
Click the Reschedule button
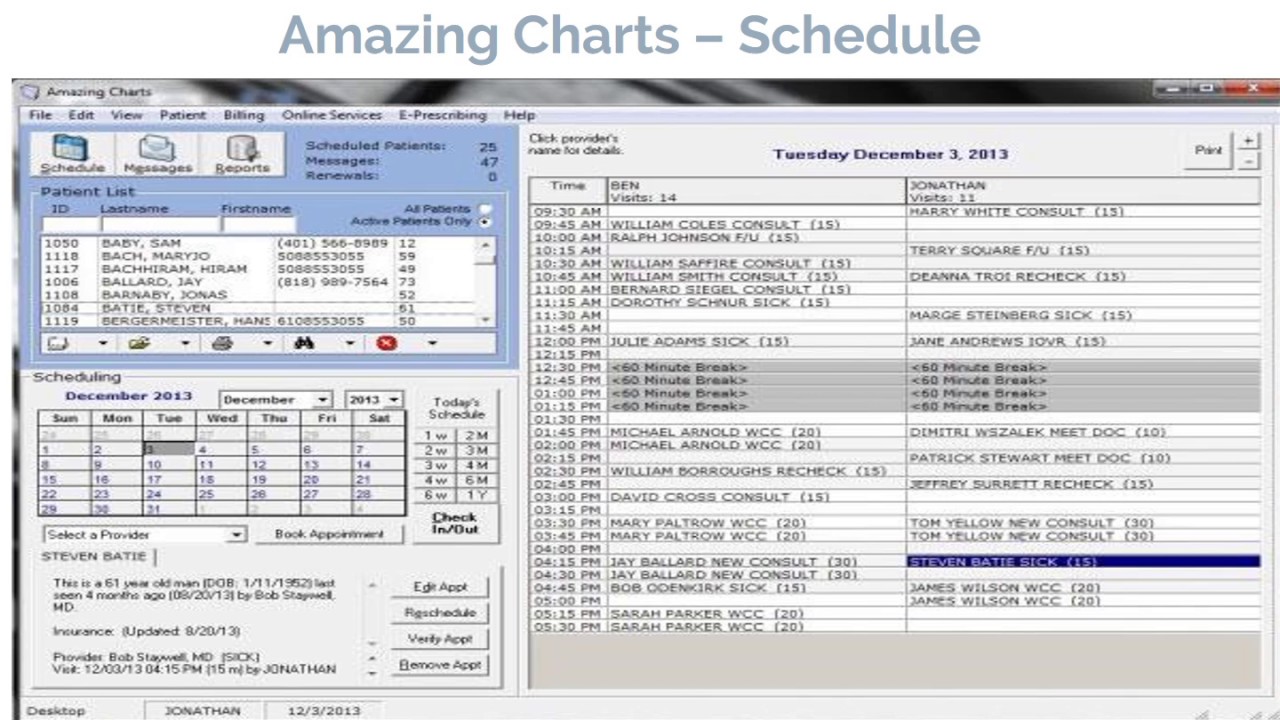[x=440, y=613]
